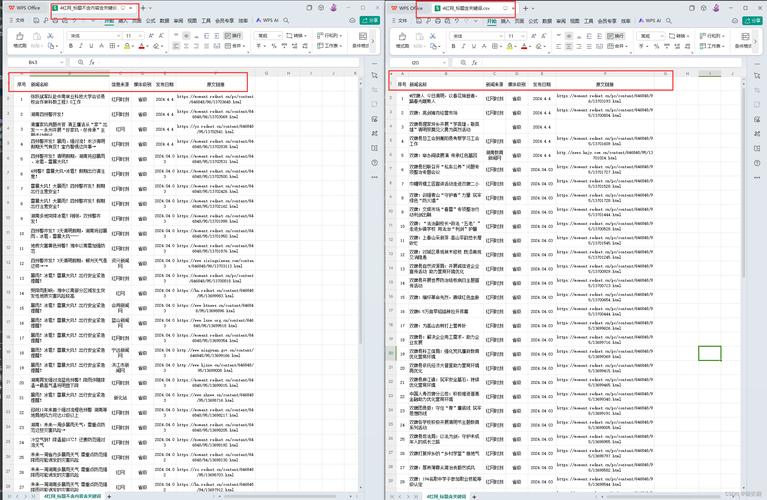
Task: Click the print icon in right window quick toolbar
Action: tap(438, 21)
